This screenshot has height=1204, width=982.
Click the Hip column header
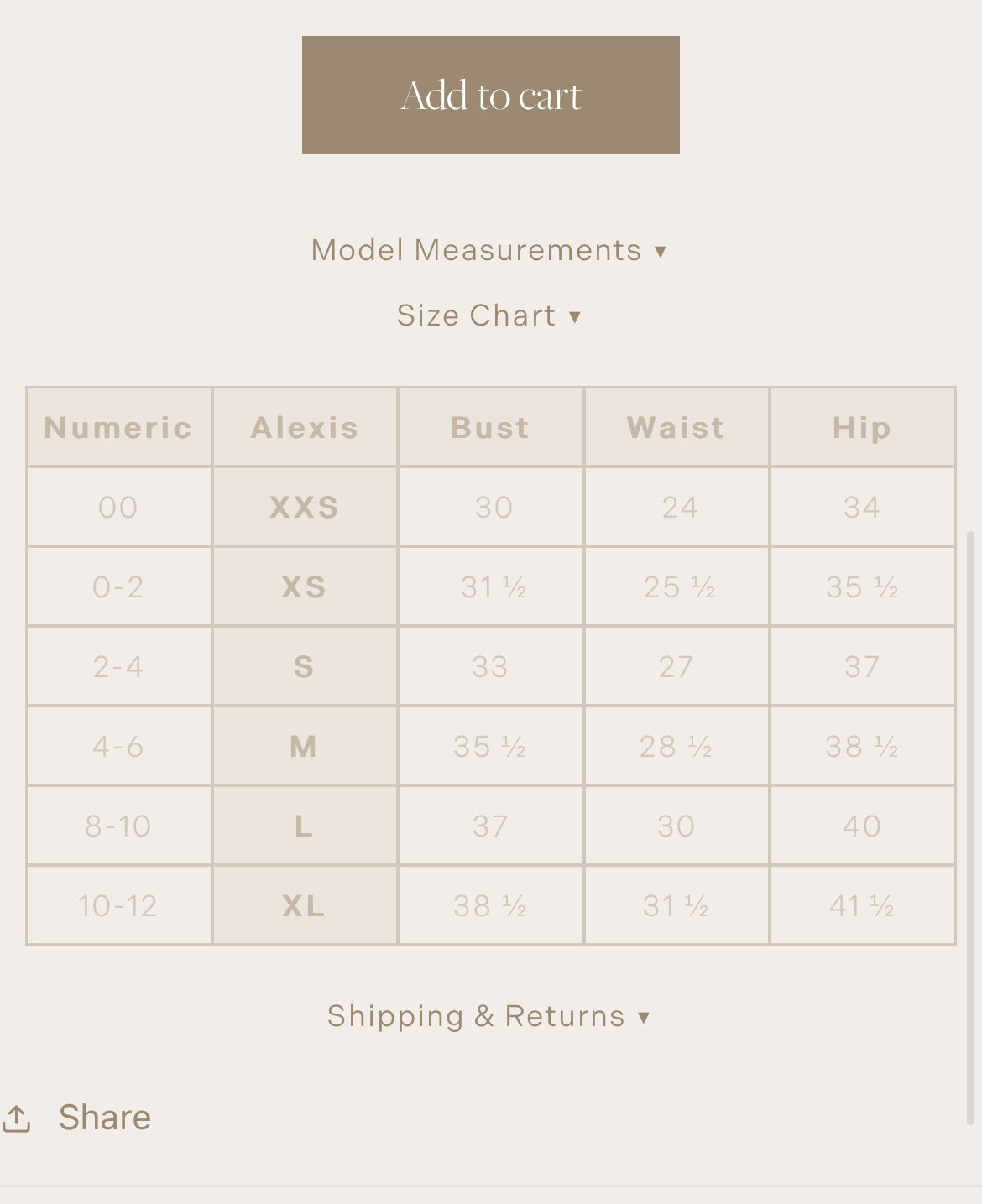point(862,428)
